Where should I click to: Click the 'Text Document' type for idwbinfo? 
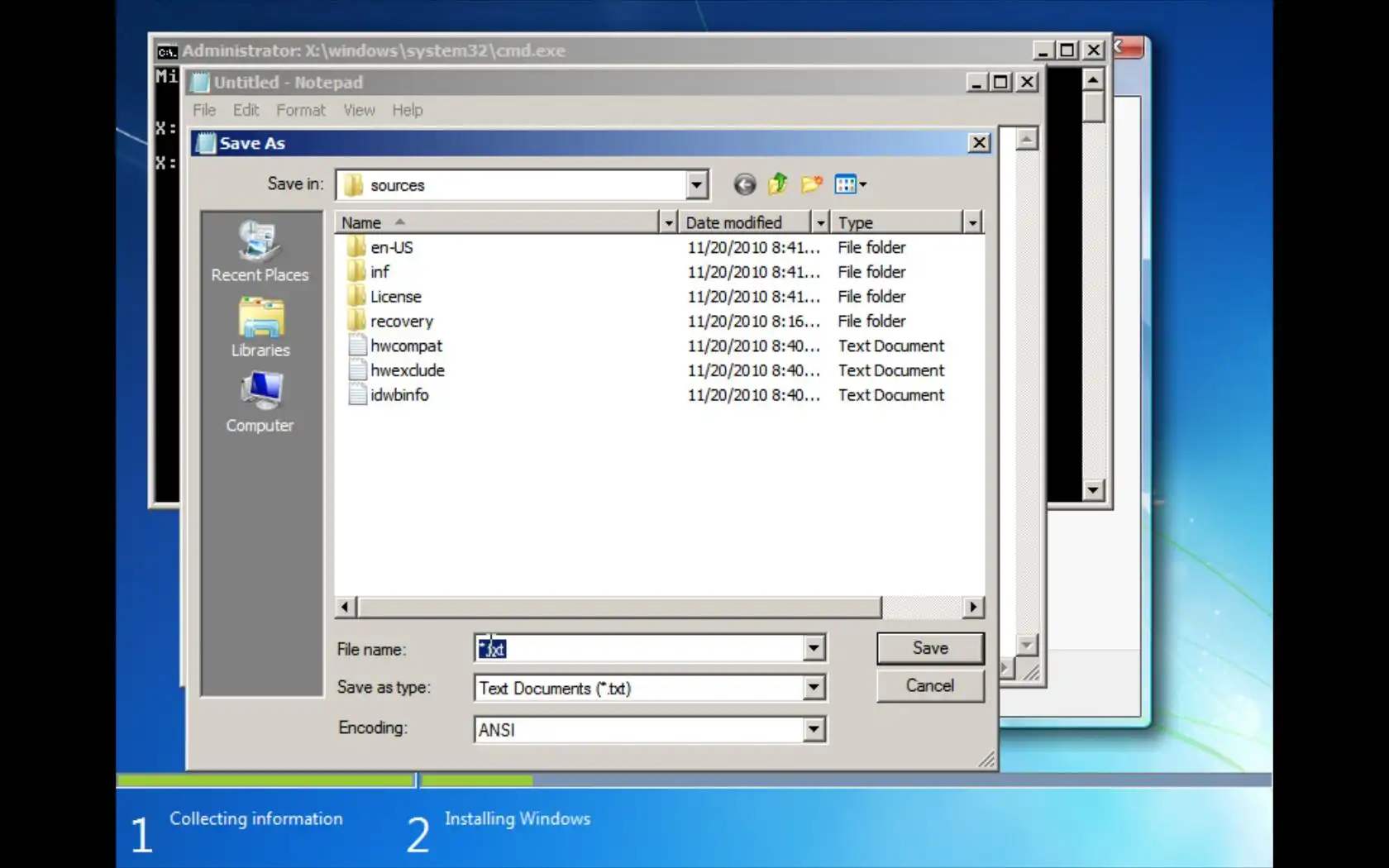click(x=891, y=395)
